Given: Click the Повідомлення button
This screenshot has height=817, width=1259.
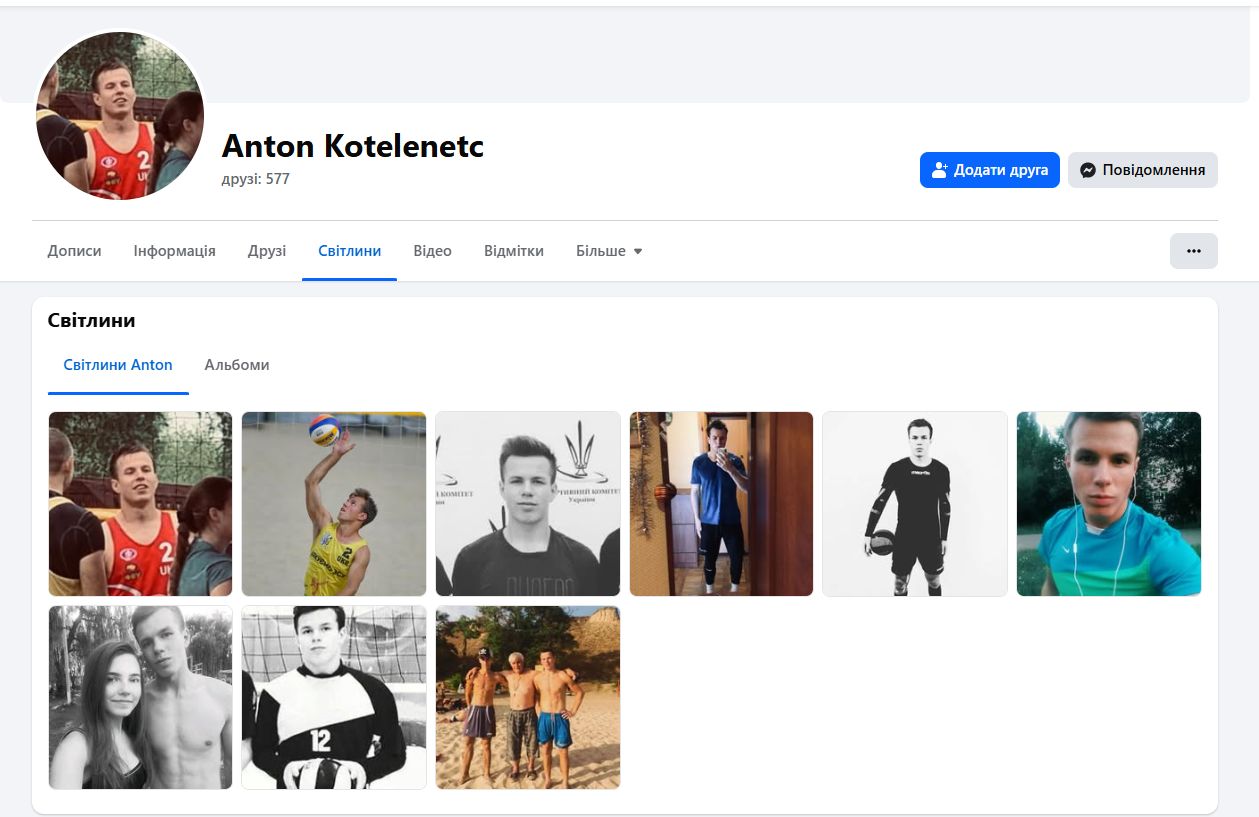Looking at the screenshot, I should point(1143,170).
